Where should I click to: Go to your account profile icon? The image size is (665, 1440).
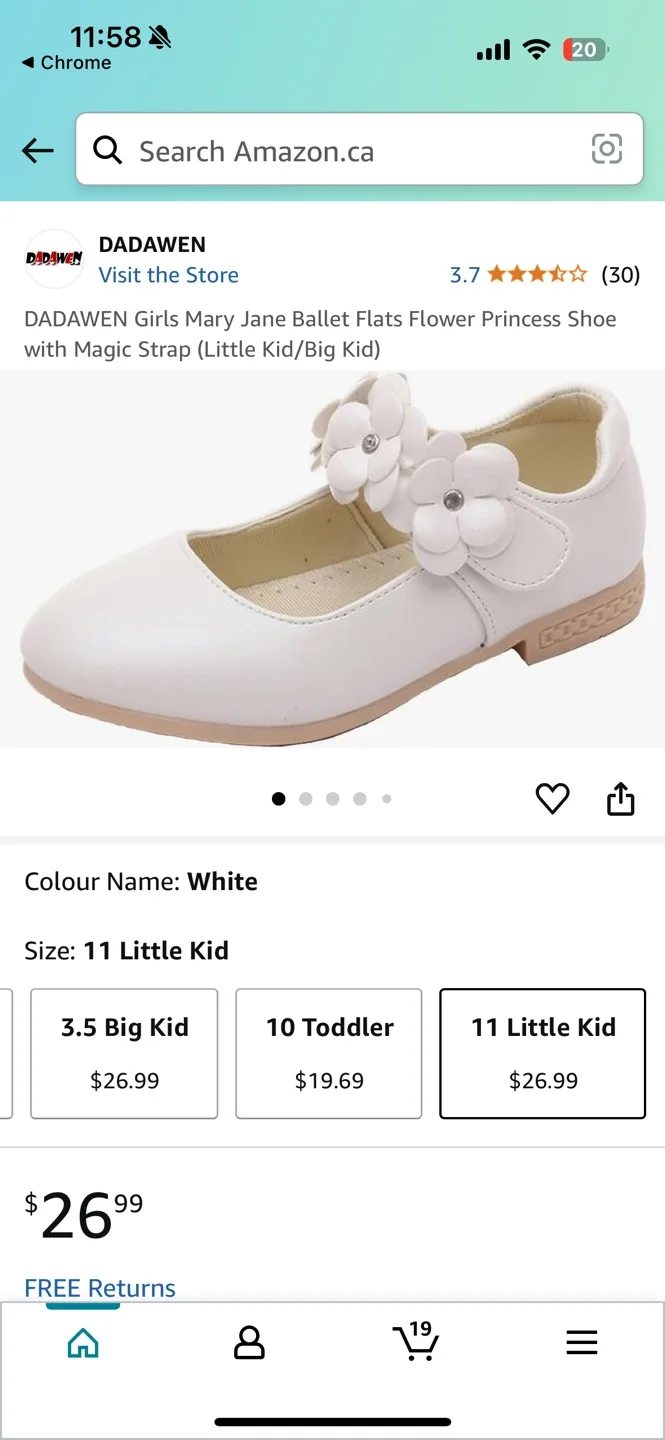coord(249,1344)
